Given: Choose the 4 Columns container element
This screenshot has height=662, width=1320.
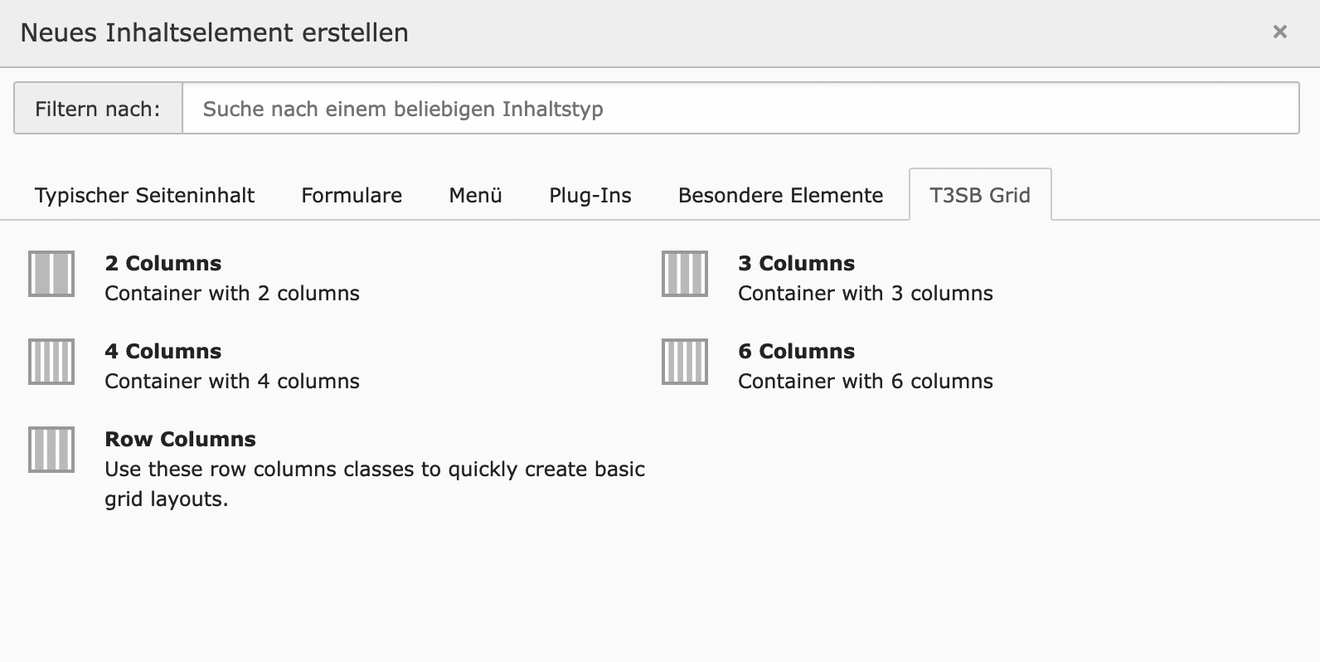Looking at the screenshot, I should pos(163,351).
